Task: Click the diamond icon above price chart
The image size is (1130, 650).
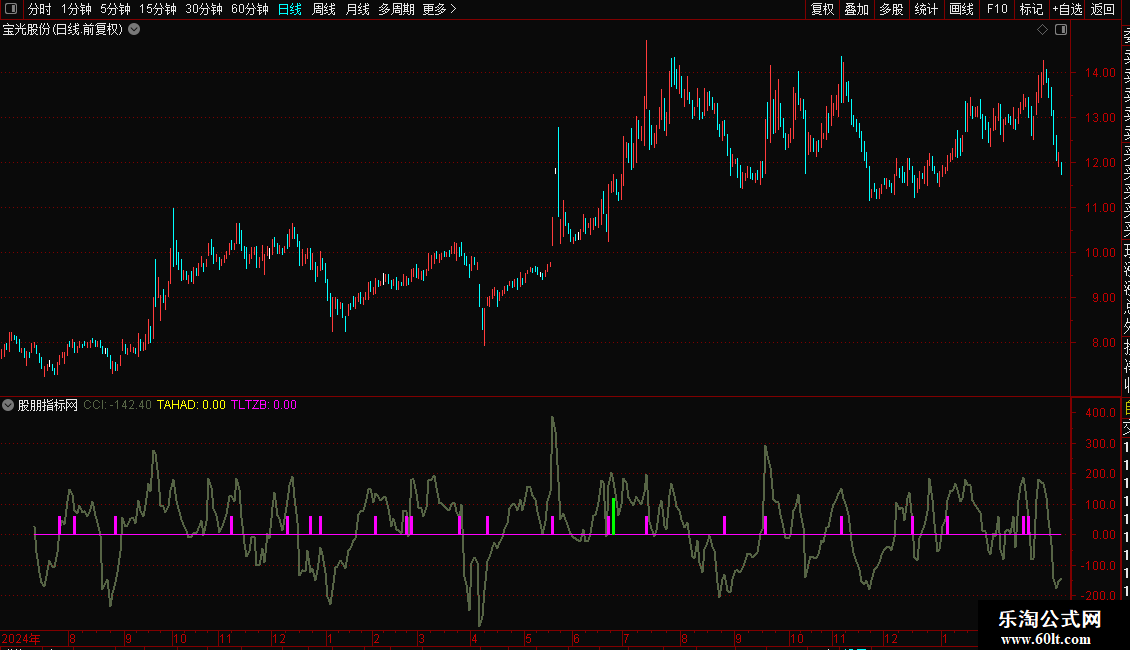Action: pyautogui.click(x=1042, y=30)
